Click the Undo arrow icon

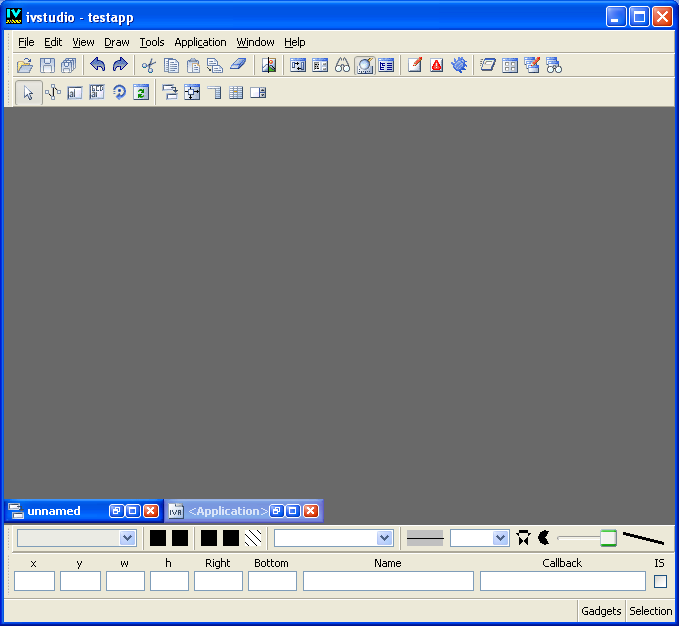(x=97, y=65)
